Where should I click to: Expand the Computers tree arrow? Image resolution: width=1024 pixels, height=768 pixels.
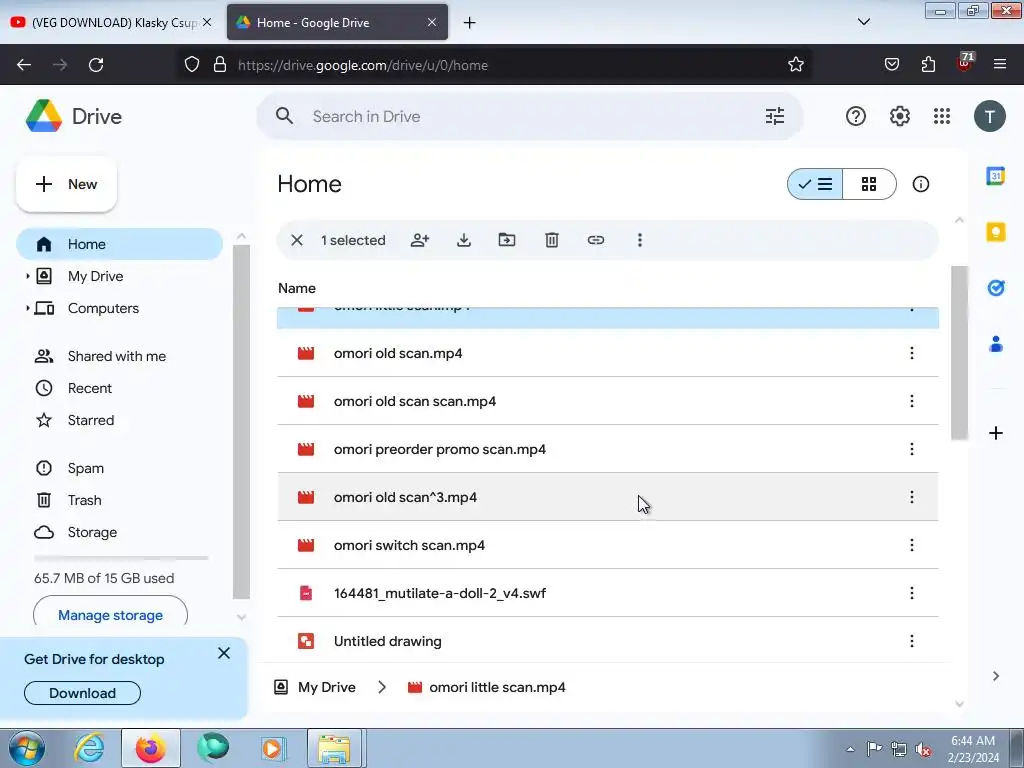point(27,308)
